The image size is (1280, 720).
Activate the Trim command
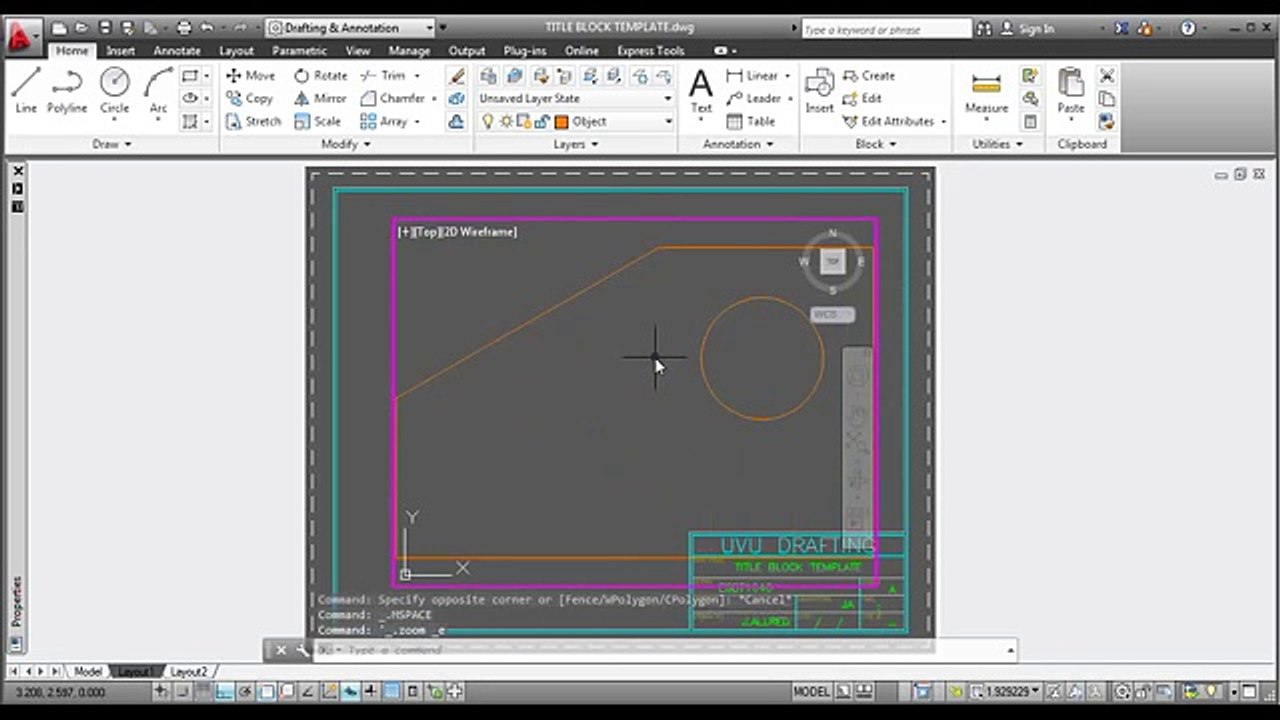(383, 75)
